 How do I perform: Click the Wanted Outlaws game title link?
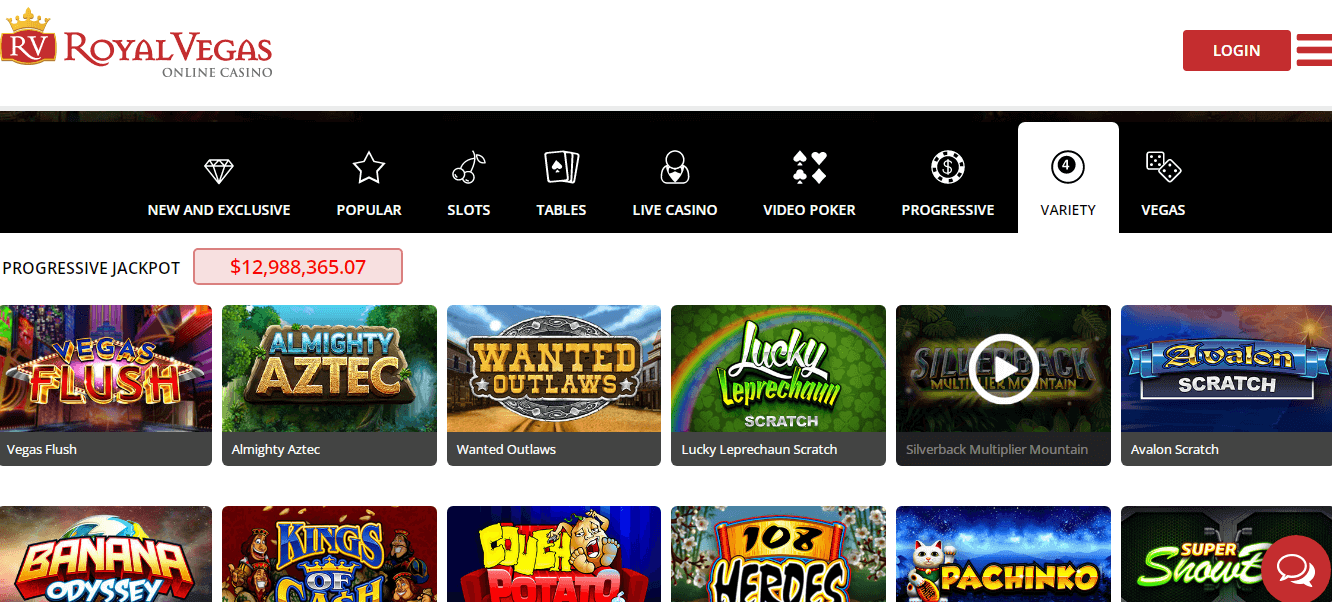tap(506, 449)
